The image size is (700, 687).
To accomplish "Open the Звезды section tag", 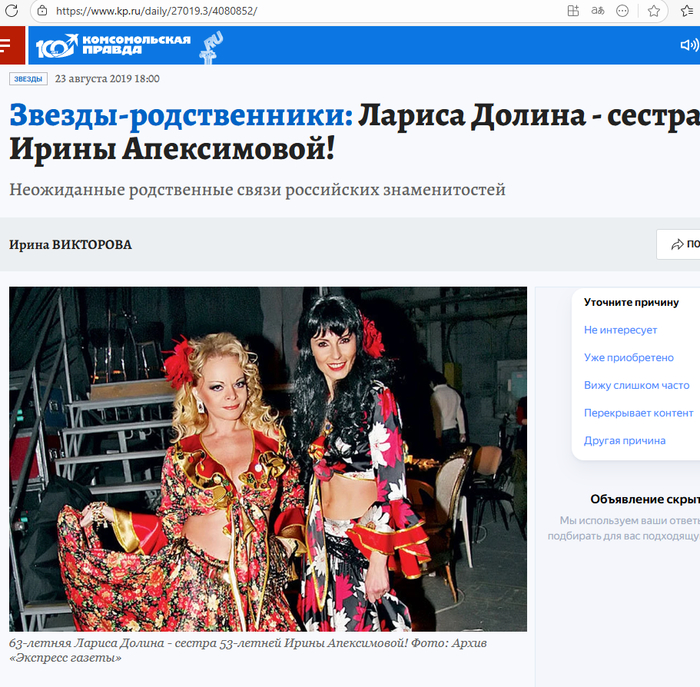I will pyautogui.click(x=28, y=79).
